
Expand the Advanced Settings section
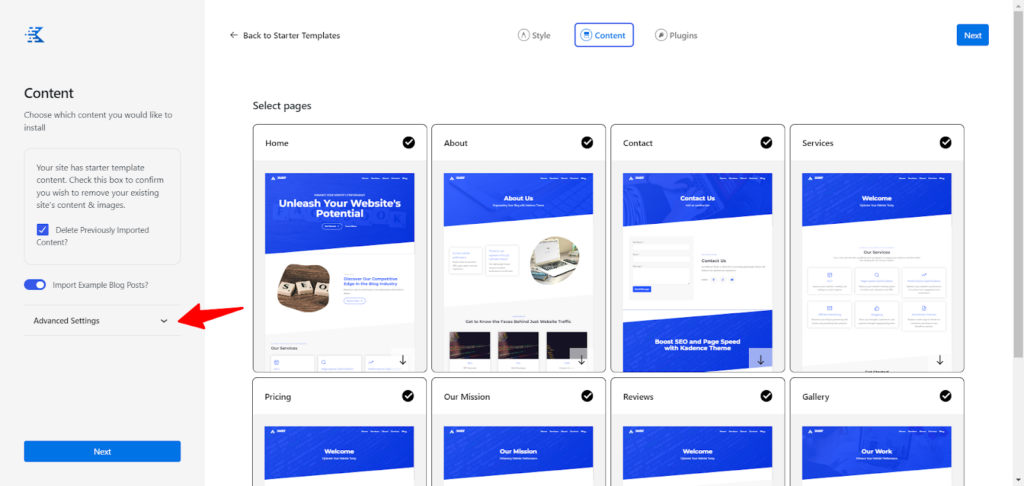[102, 321]
